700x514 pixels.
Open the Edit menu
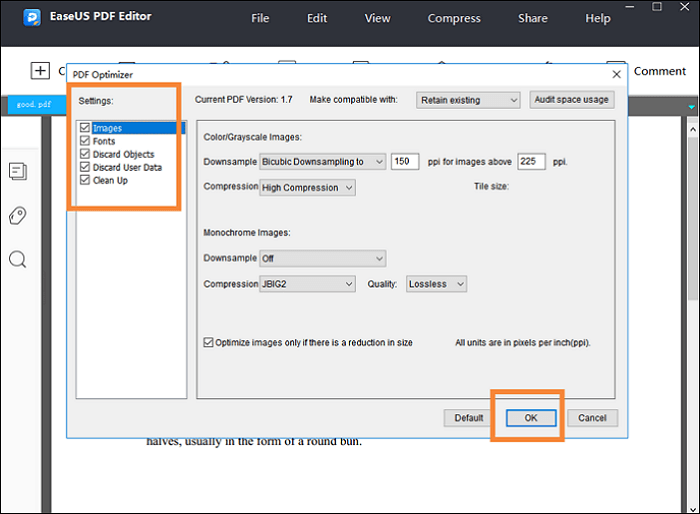tap(317, 18)
